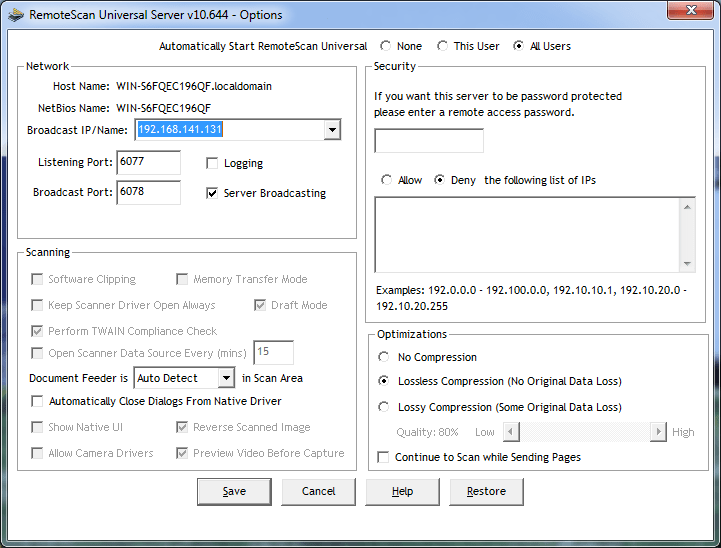Screen dimensions: 721x548
Task: Choose Allow for the IP list
Action: click(386, 180)
